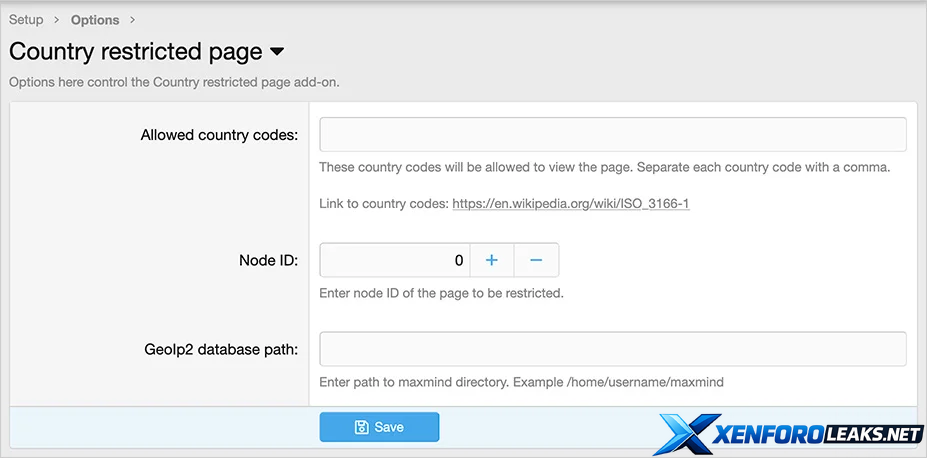Click the Node ID label
The width and height of the screenshot is (927, 458).
pyautogui.click(x=268, y=260)
